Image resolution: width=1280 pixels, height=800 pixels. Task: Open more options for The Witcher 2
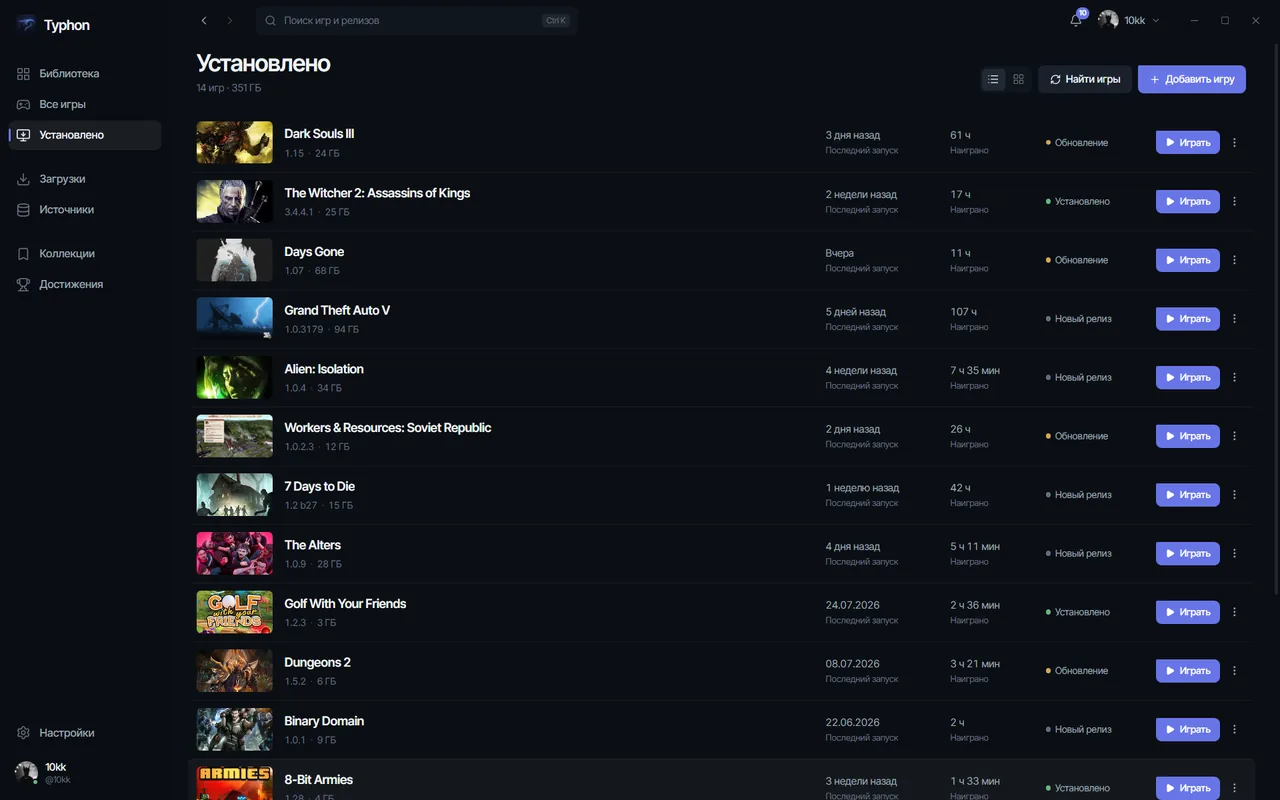[x=1234, y=202]
